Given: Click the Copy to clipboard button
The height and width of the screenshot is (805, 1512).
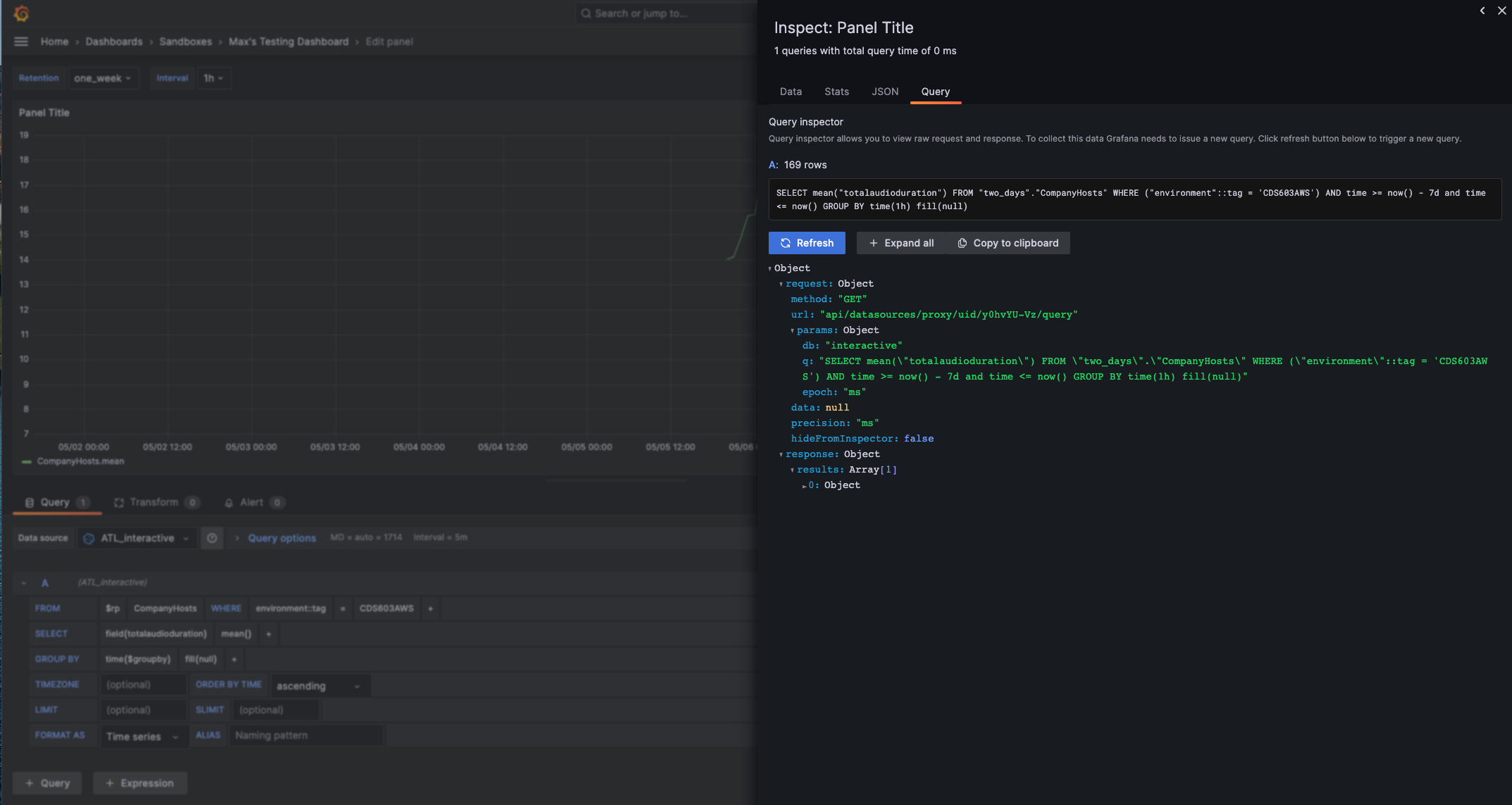Looking at the screenshot, I should pos(1008,243).
